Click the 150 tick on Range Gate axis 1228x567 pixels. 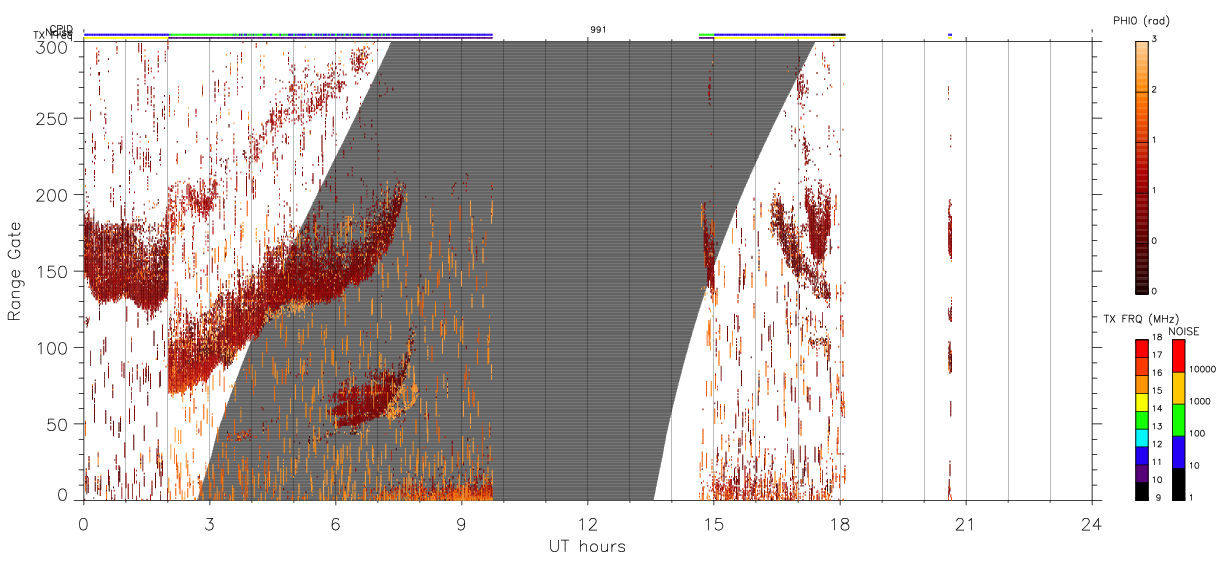click(x=53, y=271)
